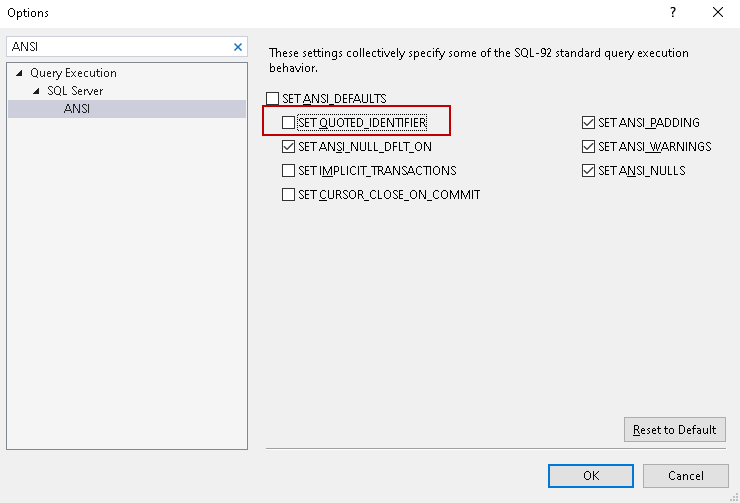This screenshot has height=503, width=740.
Task: Select the ANSI tree item
Action: [x=77, y=109]
